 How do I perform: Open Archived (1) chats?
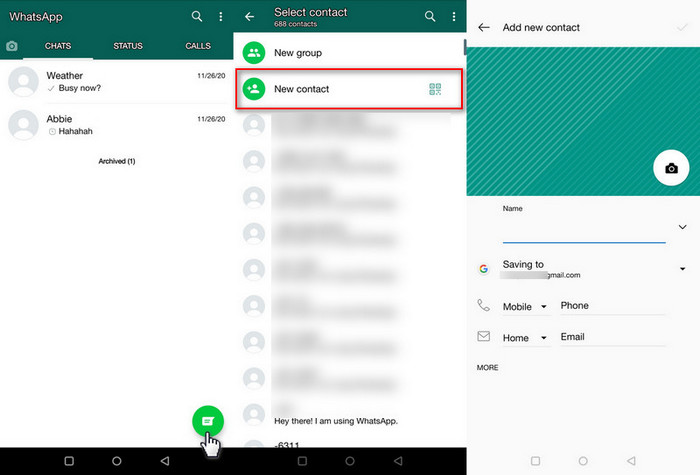point(117,161)
